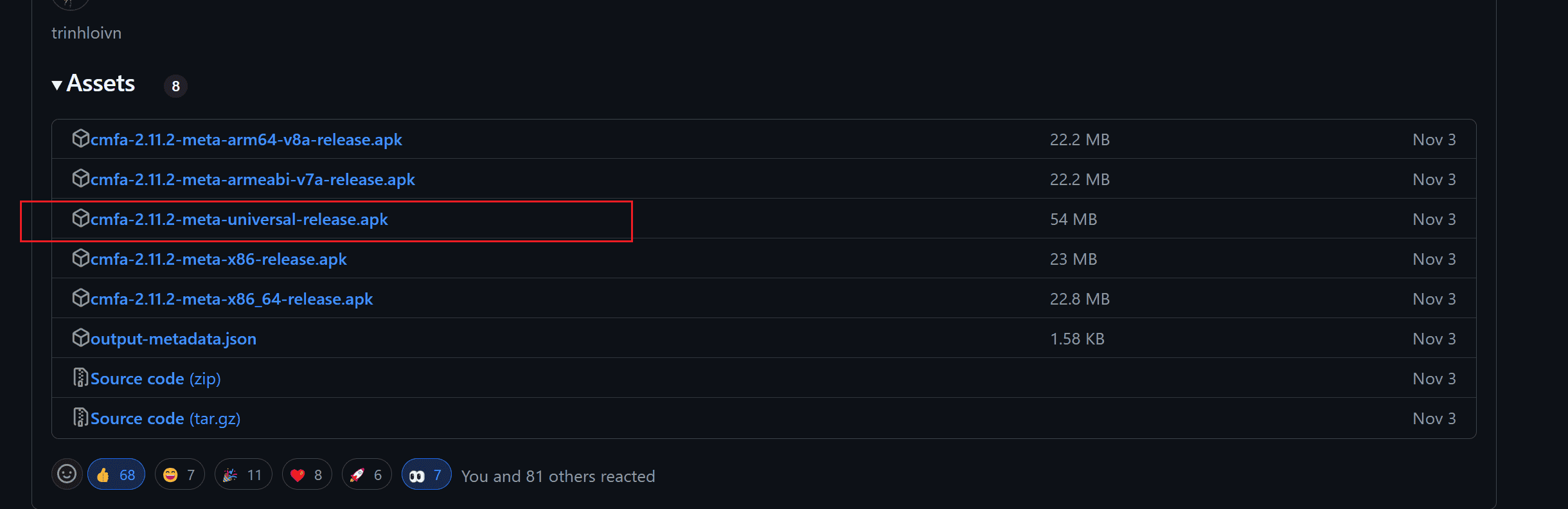Toggle the rocket reaction with 6
This screenshot has width=1568, height=509.
[x=366, y=474]
